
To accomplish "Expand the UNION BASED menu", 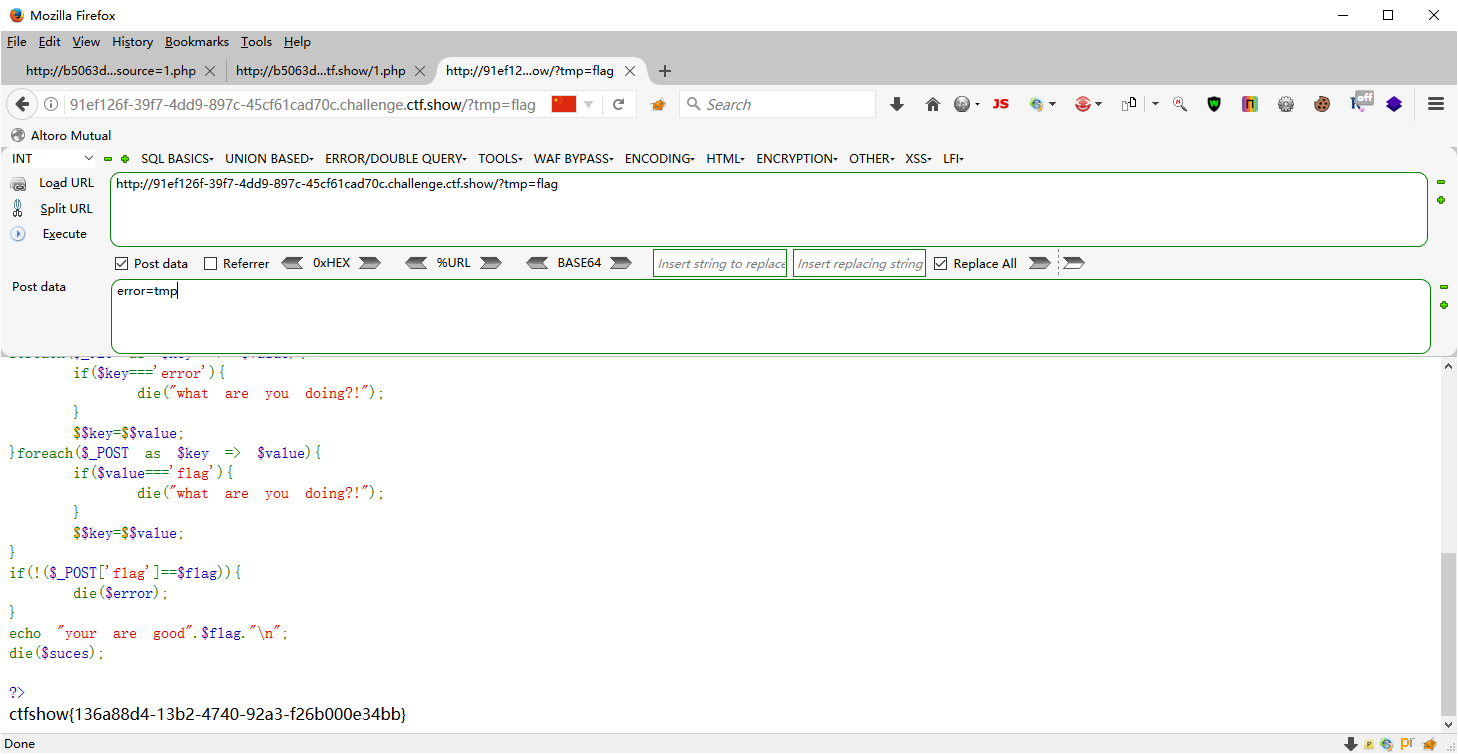I will (269, 159).
